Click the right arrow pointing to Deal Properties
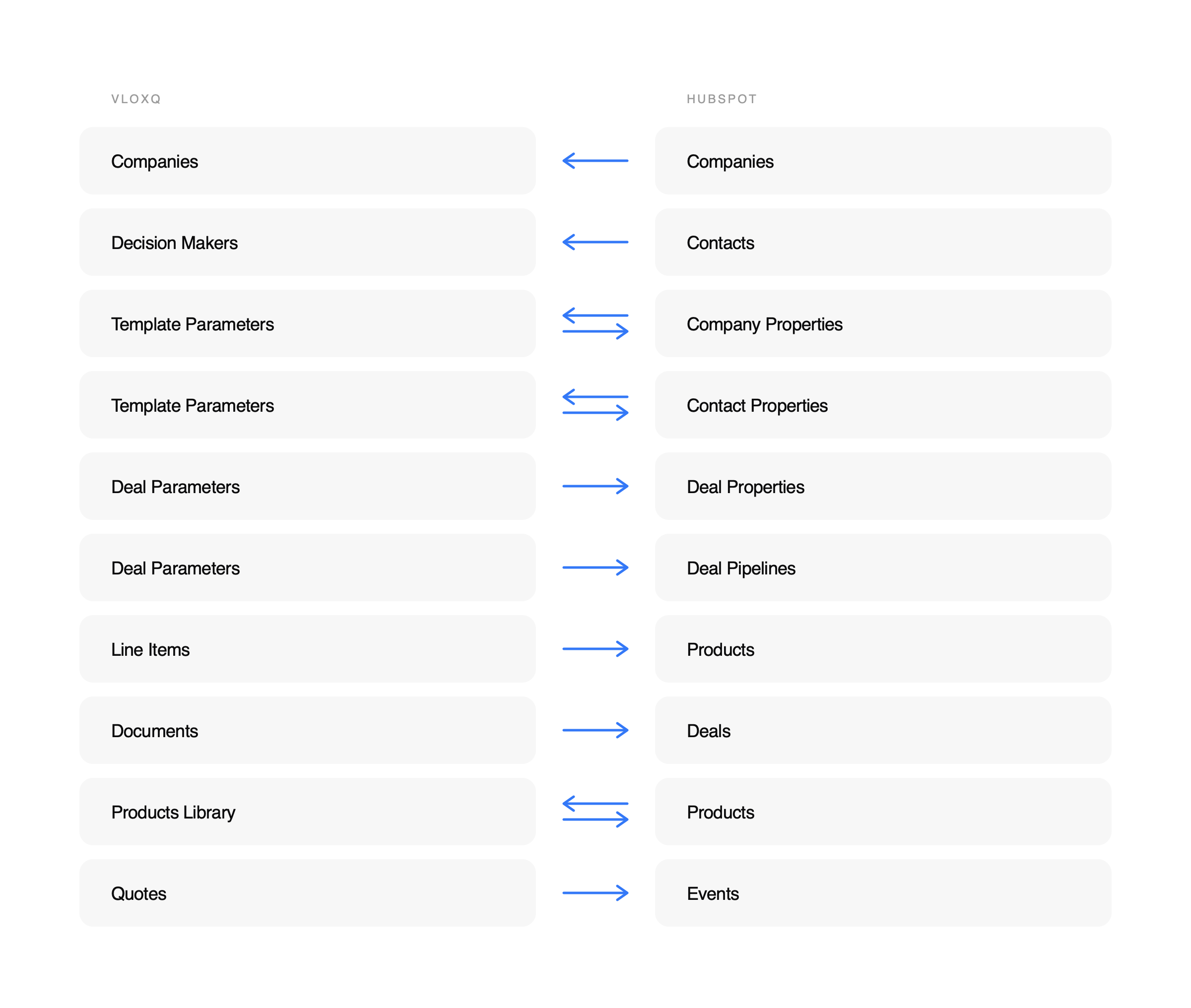This screenshot has height=1008, width=1191. point(595,486)
